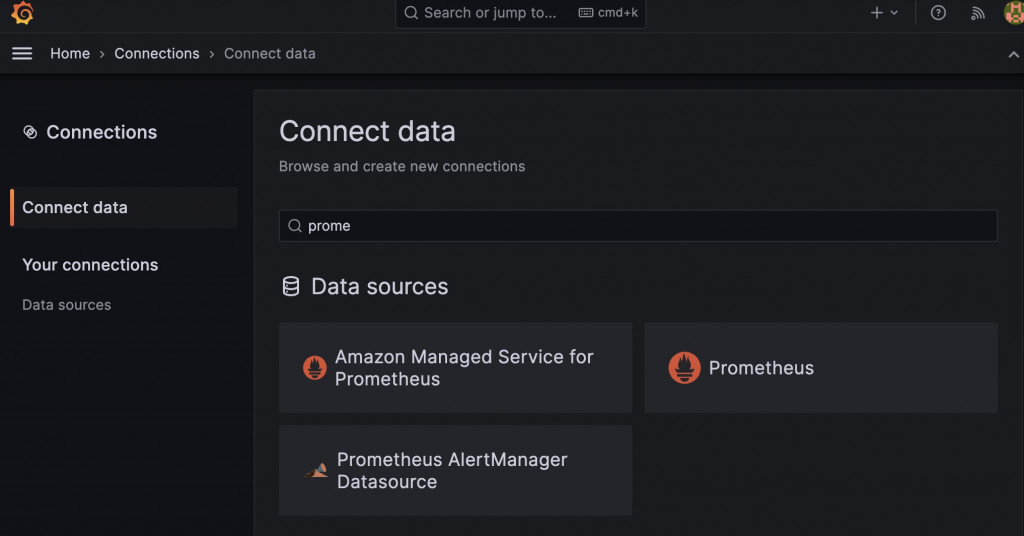Screen dimensions: 1024x536
Task: Expand the plus add-new dropdown
Action: click(884, 13)
